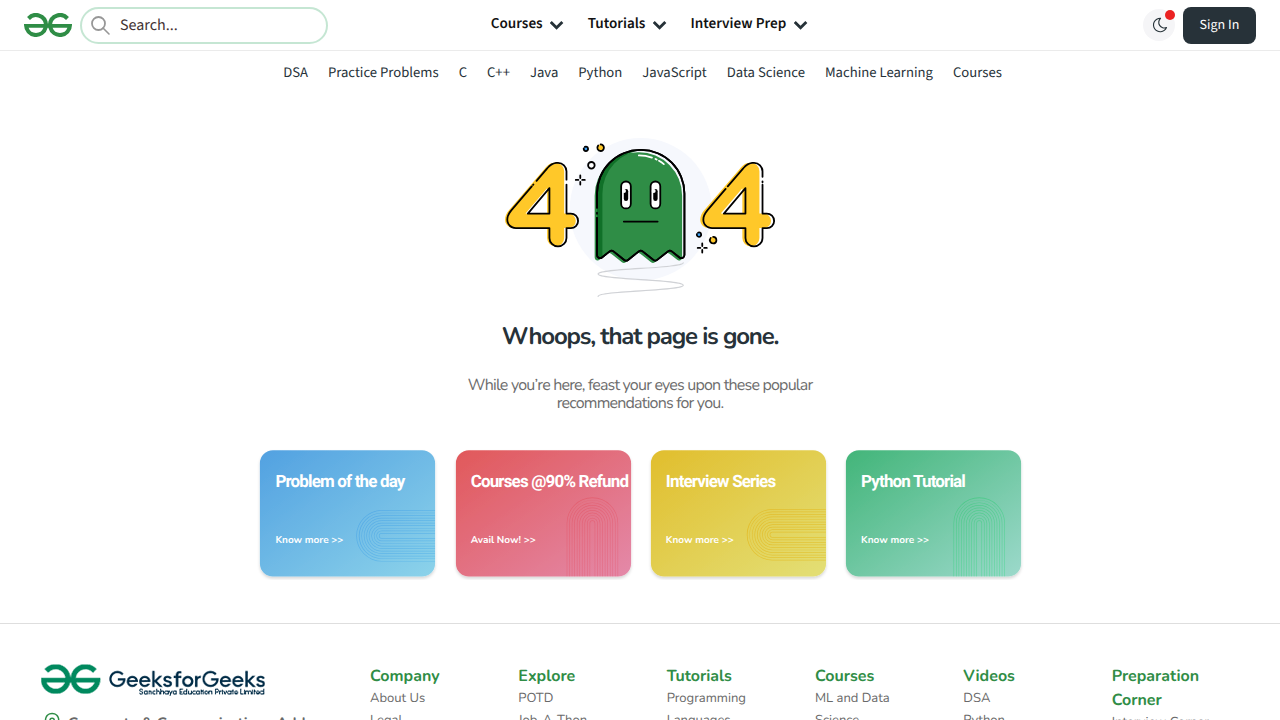Viewport: 1280px width, 720px height.
Task: Open About Us footer link
Action: click(x=397, y=698)
